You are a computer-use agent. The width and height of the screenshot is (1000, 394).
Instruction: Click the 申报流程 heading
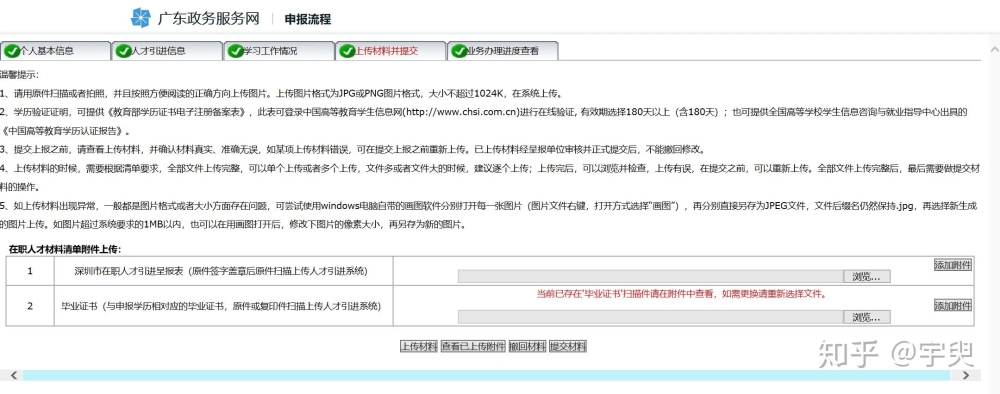pos(307,19)
